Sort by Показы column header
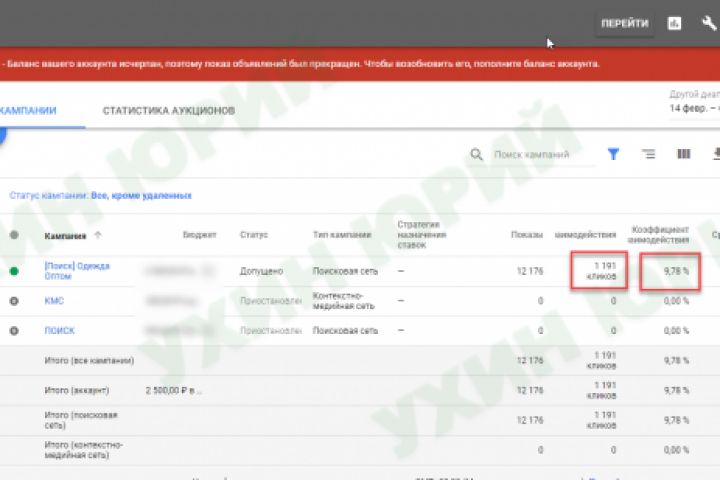 (x=527, y=235)
